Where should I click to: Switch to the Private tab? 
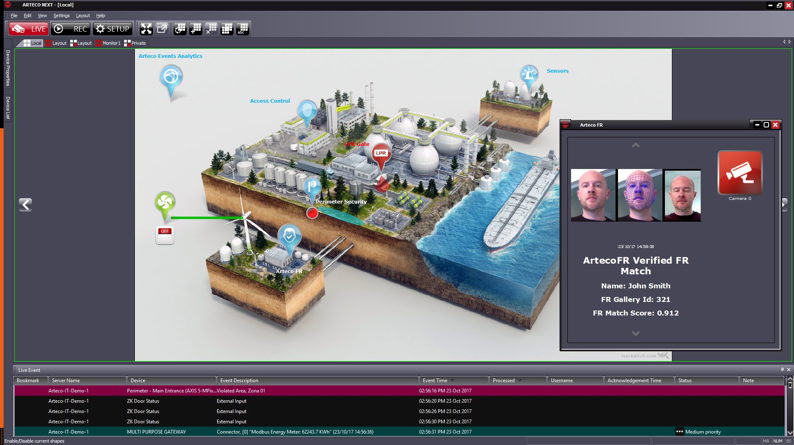tap(135, 43)
